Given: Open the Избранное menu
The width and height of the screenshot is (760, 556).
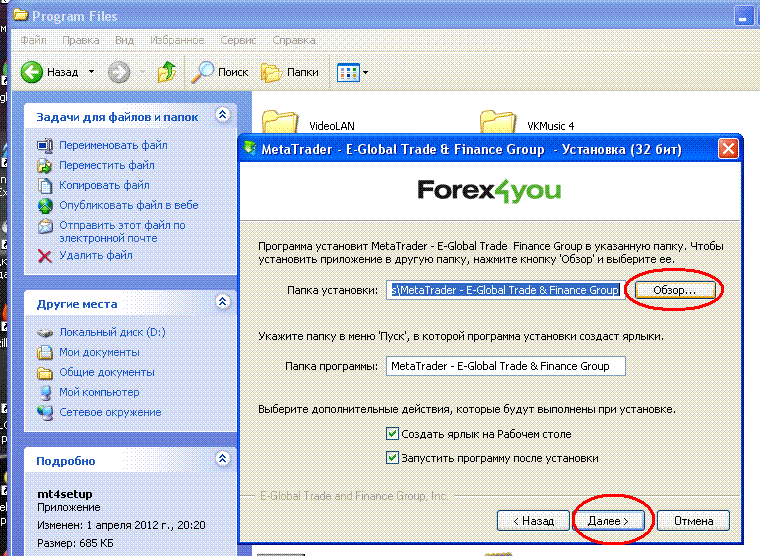Looking at the screenshot, I should 177,40.
